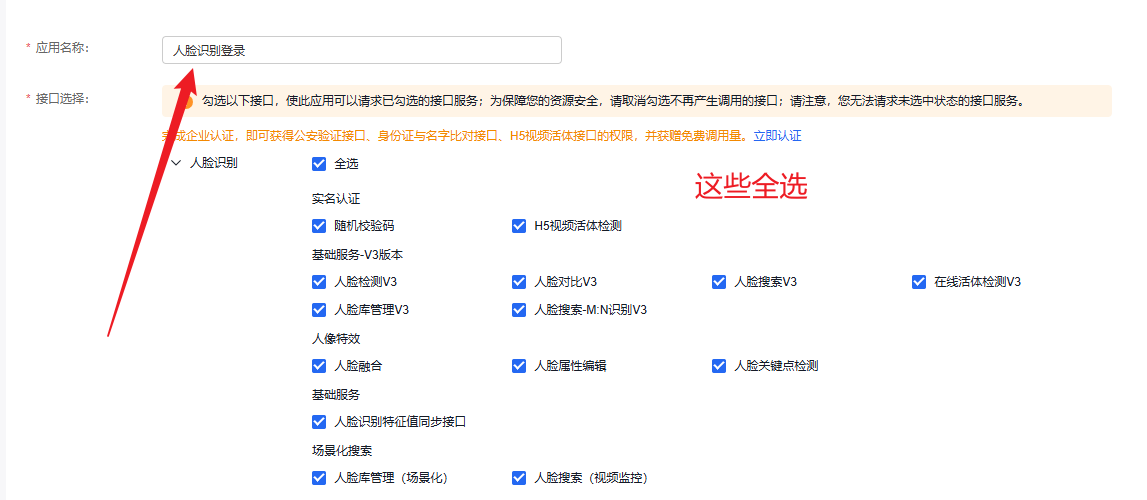Toggle 人脸搜索-M:N识别V3 checkbox

[x=519, y=309]
